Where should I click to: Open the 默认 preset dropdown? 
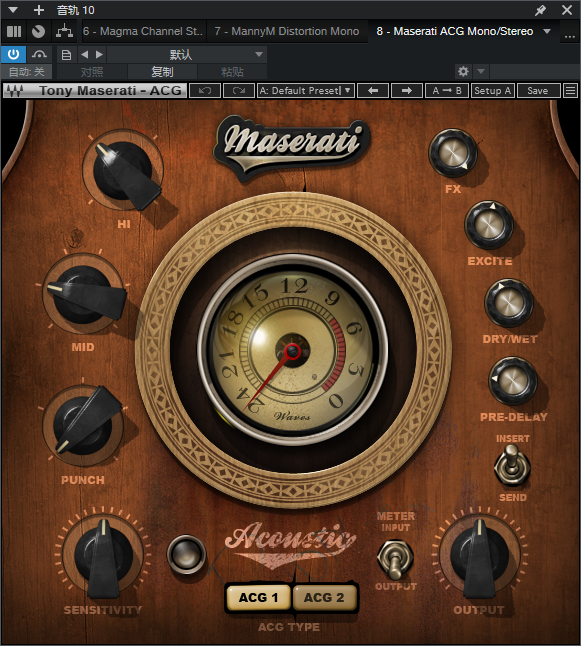(x=187, y=54)
